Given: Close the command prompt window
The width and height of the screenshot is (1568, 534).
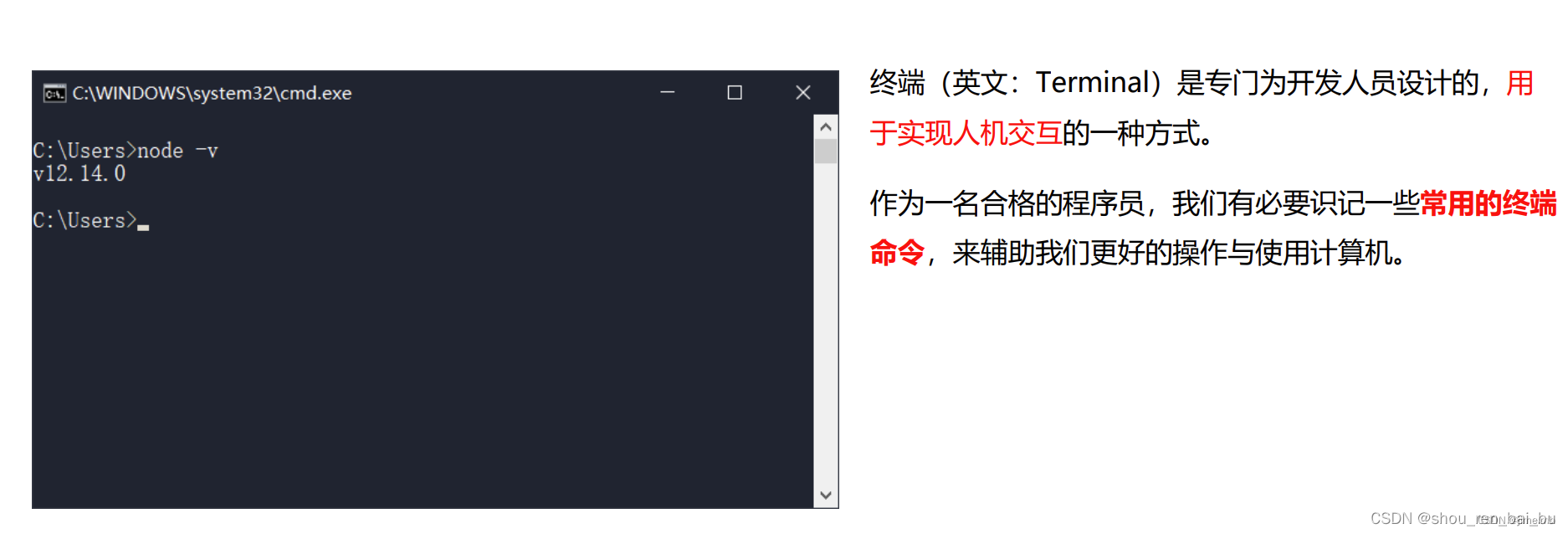Looking at the screenshot, I should click(x=803, y=92).
